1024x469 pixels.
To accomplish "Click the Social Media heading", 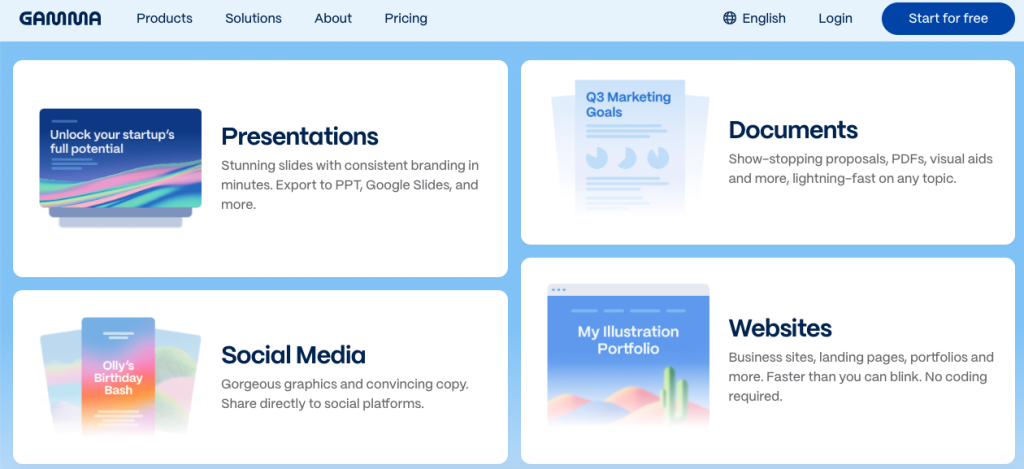I will [x=293, y=355].
